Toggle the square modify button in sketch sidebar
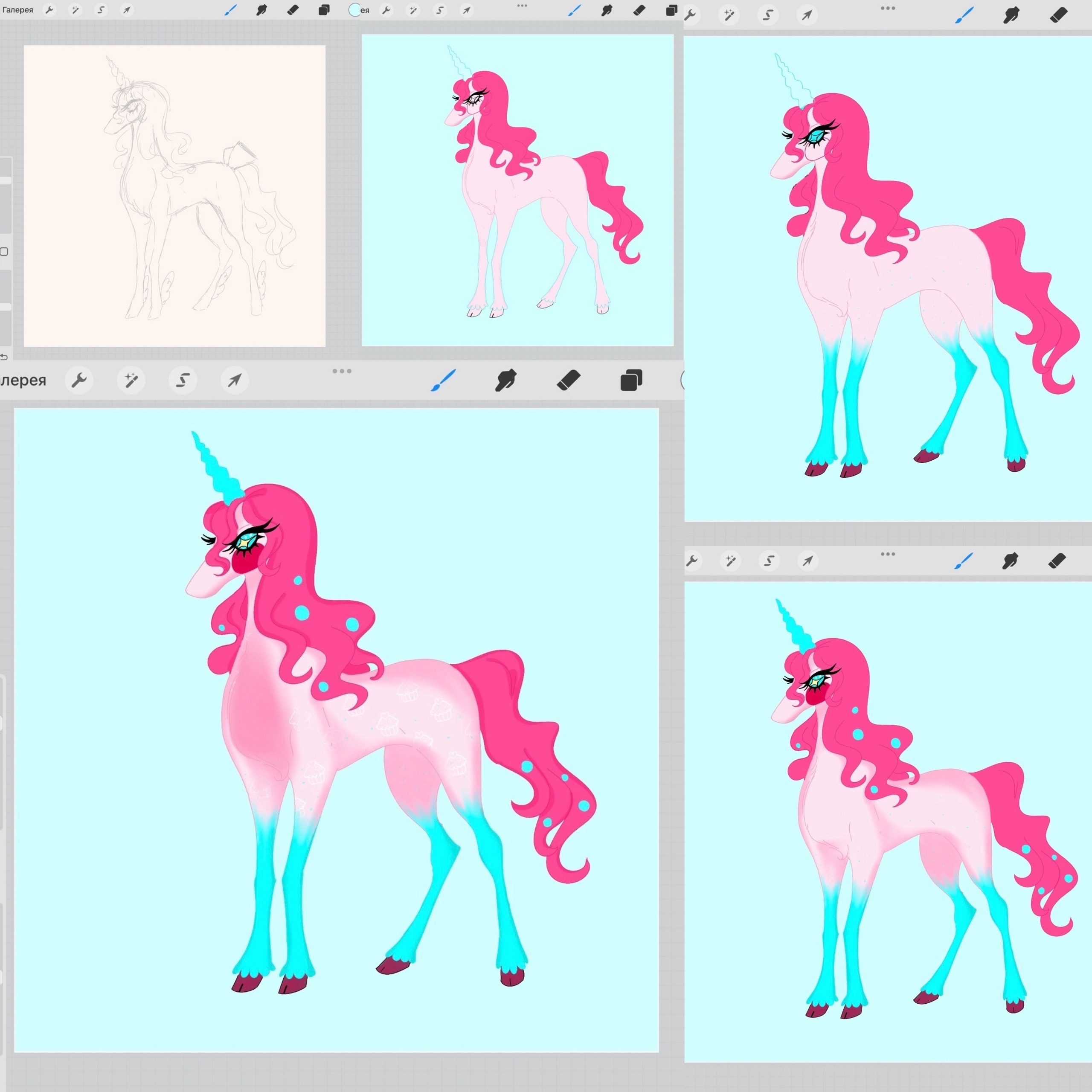The height and width of the screenshot is (1092, 1092). (x=4, y=252)
